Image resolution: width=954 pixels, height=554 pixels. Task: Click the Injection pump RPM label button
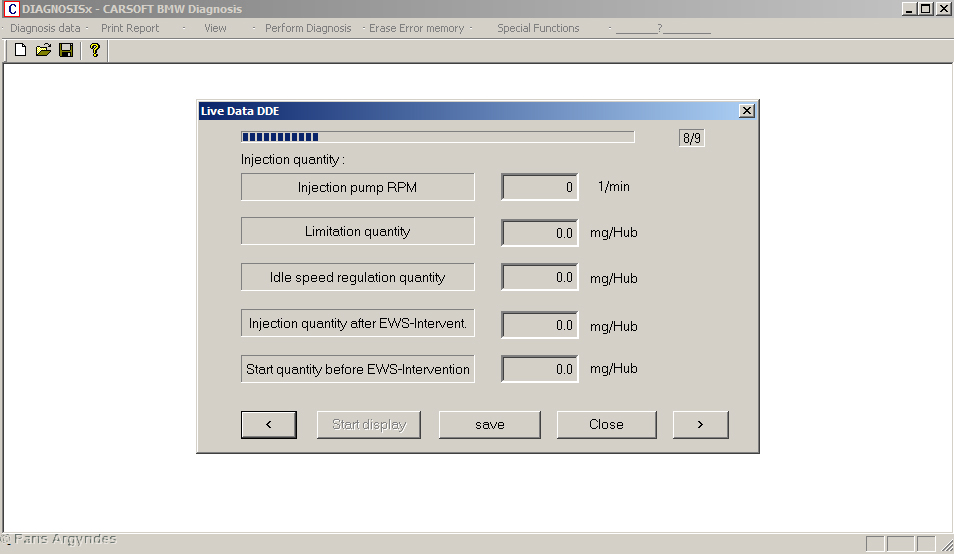[x=358, y=187]
